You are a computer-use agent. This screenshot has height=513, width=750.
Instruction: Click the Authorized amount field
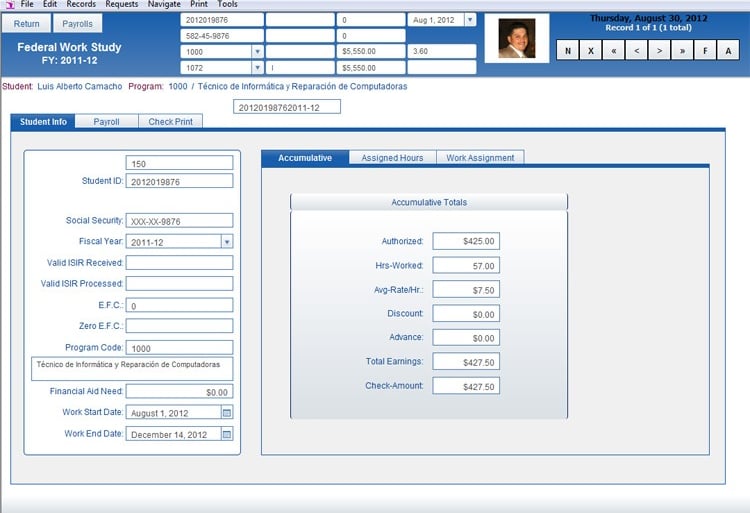(466, 241)
